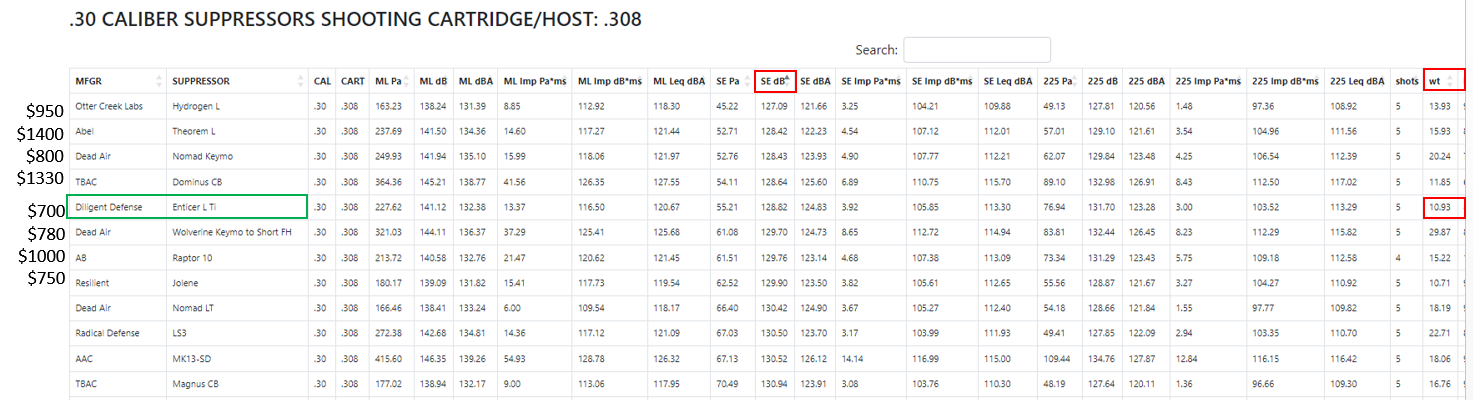
Task: Click the Abel manufacturer cell
Action: click(x=116, y=132)
